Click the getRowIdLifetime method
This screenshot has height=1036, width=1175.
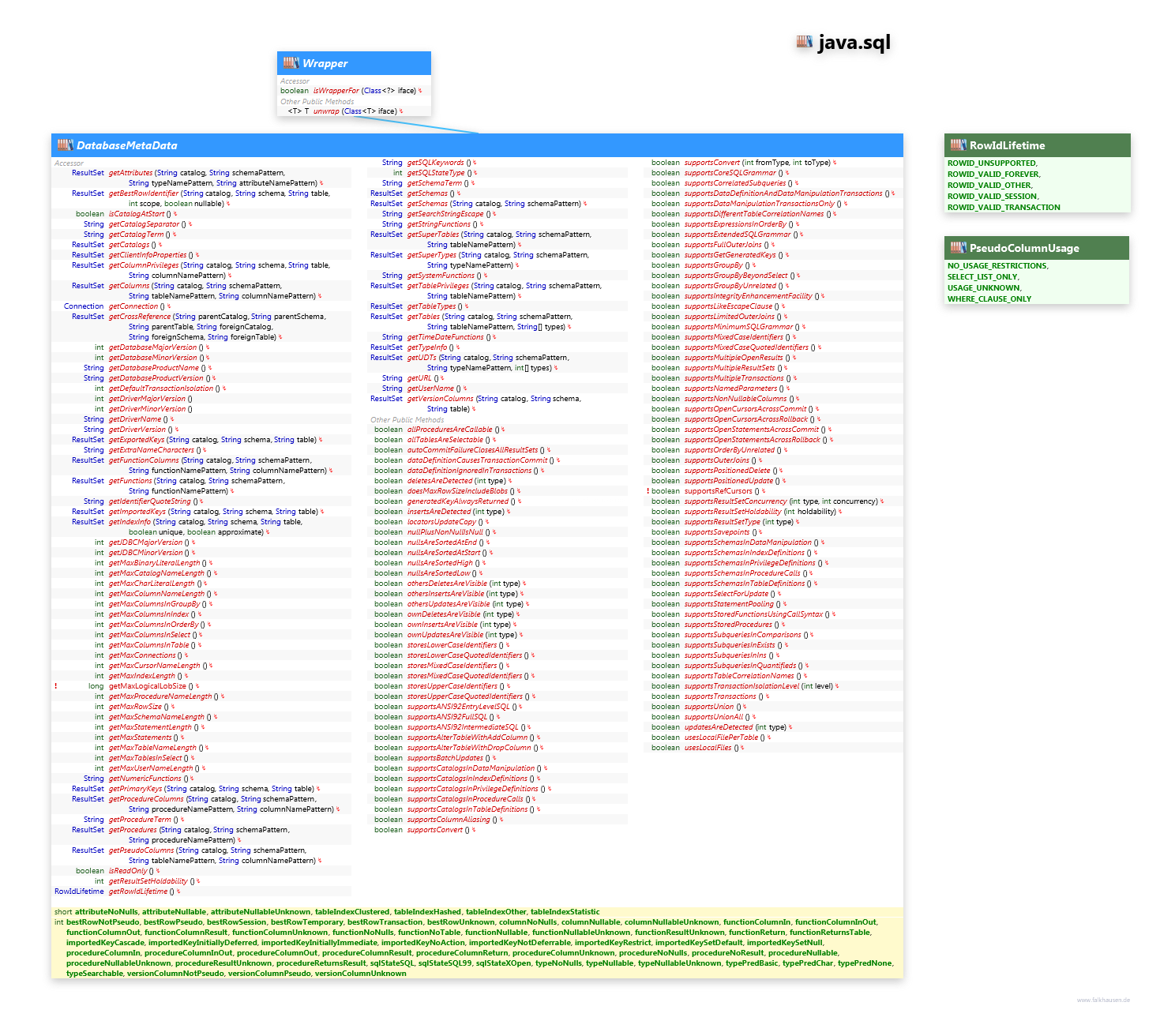coord(138,891)
